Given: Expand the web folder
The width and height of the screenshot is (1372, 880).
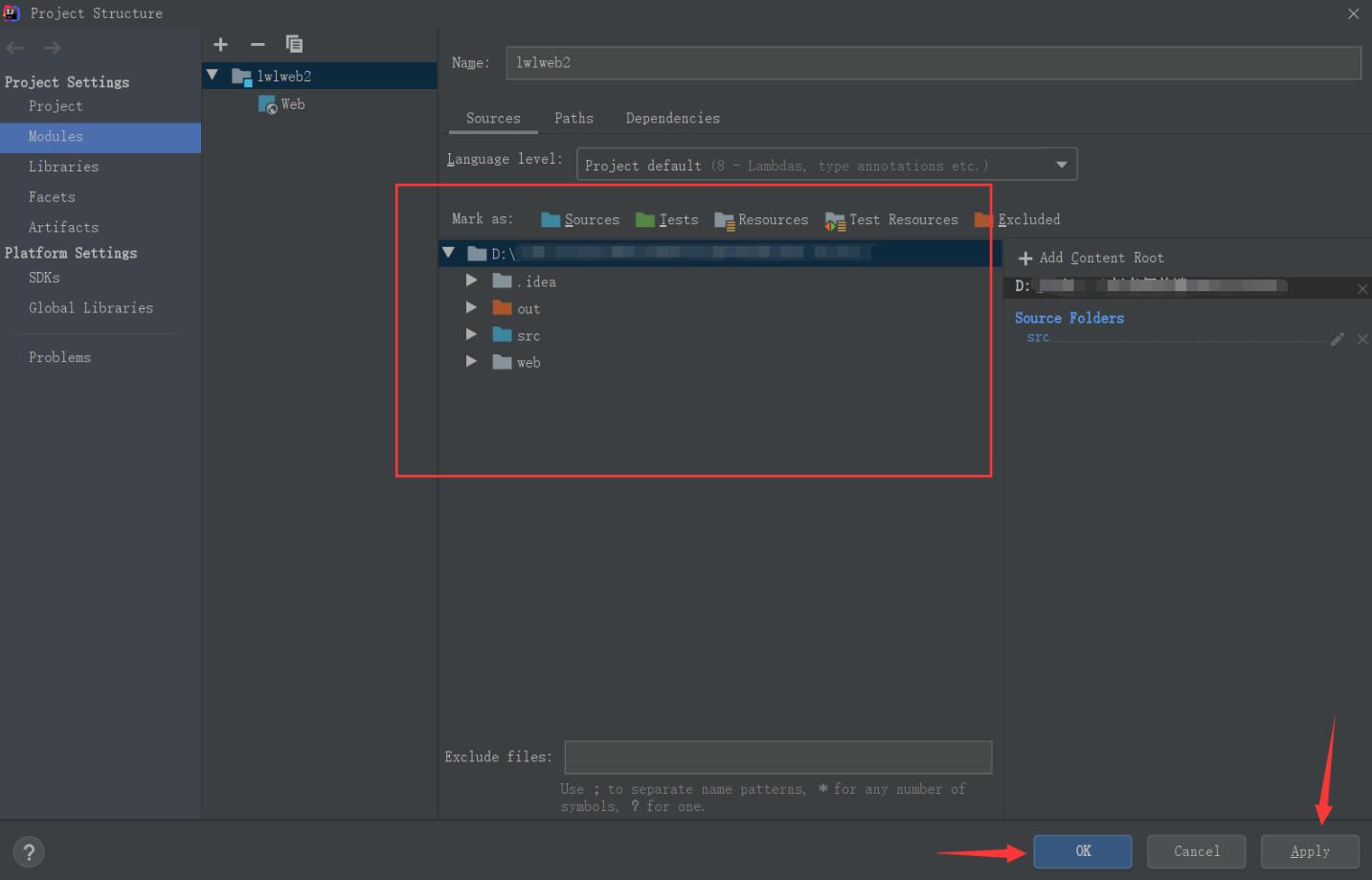Looking at the screenshot, I should pyautogui.click(x=471, y=361).
